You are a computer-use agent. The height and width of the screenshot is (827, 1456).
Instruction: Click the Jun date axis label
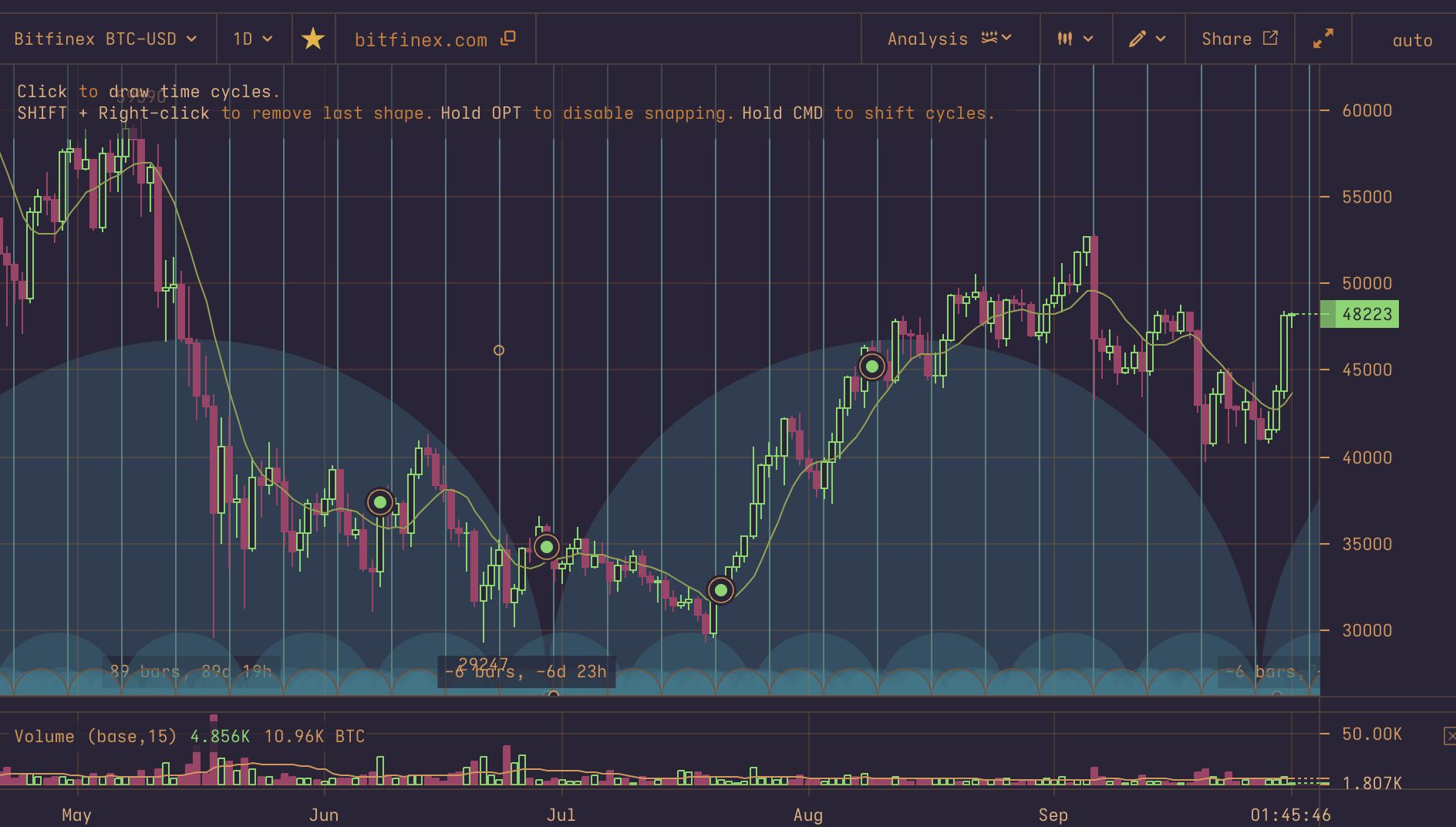(323, 815)
